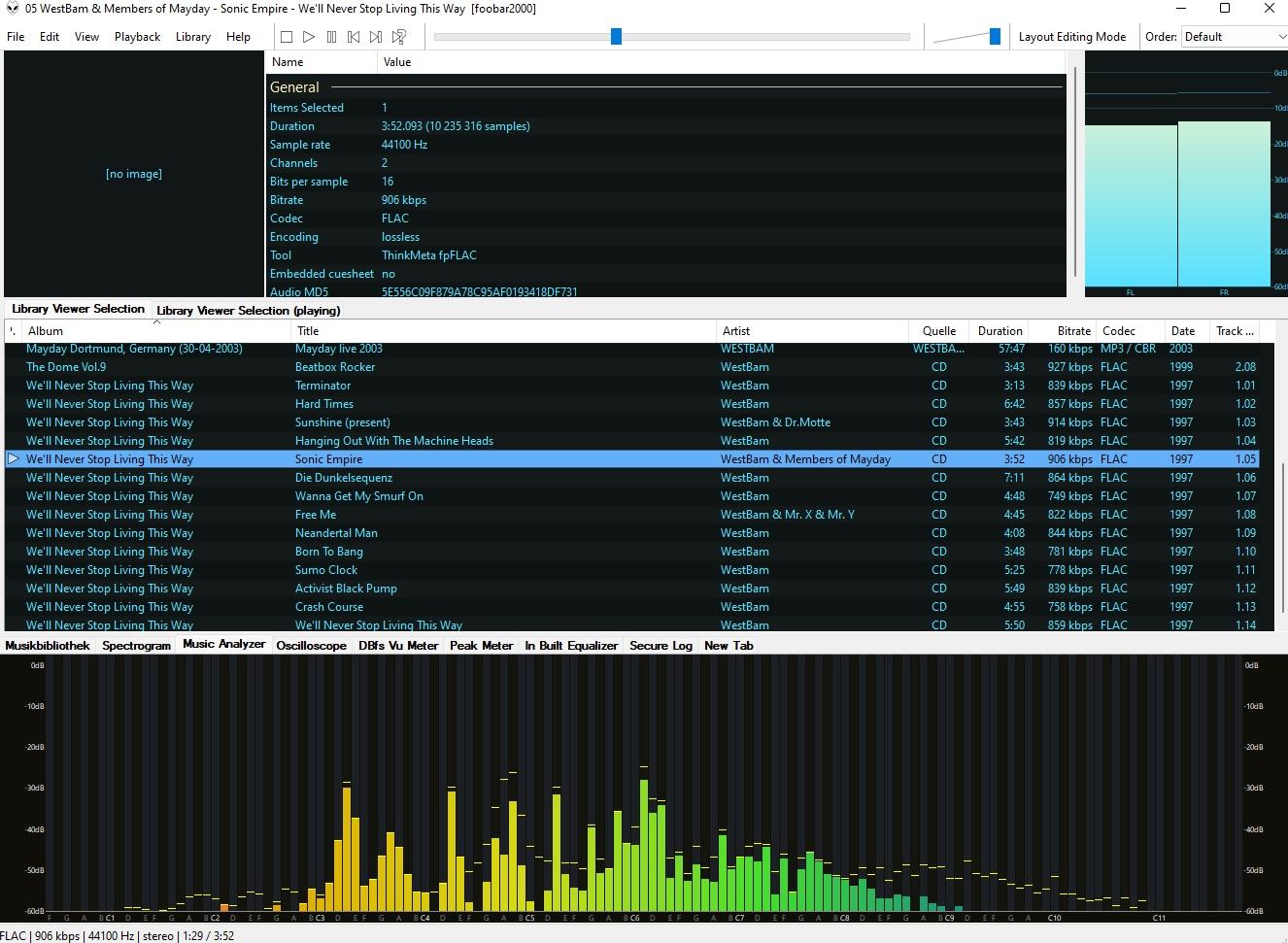1288x943 pixels.
Task: Open the Peak Meter tab
Action: point(481,646)
